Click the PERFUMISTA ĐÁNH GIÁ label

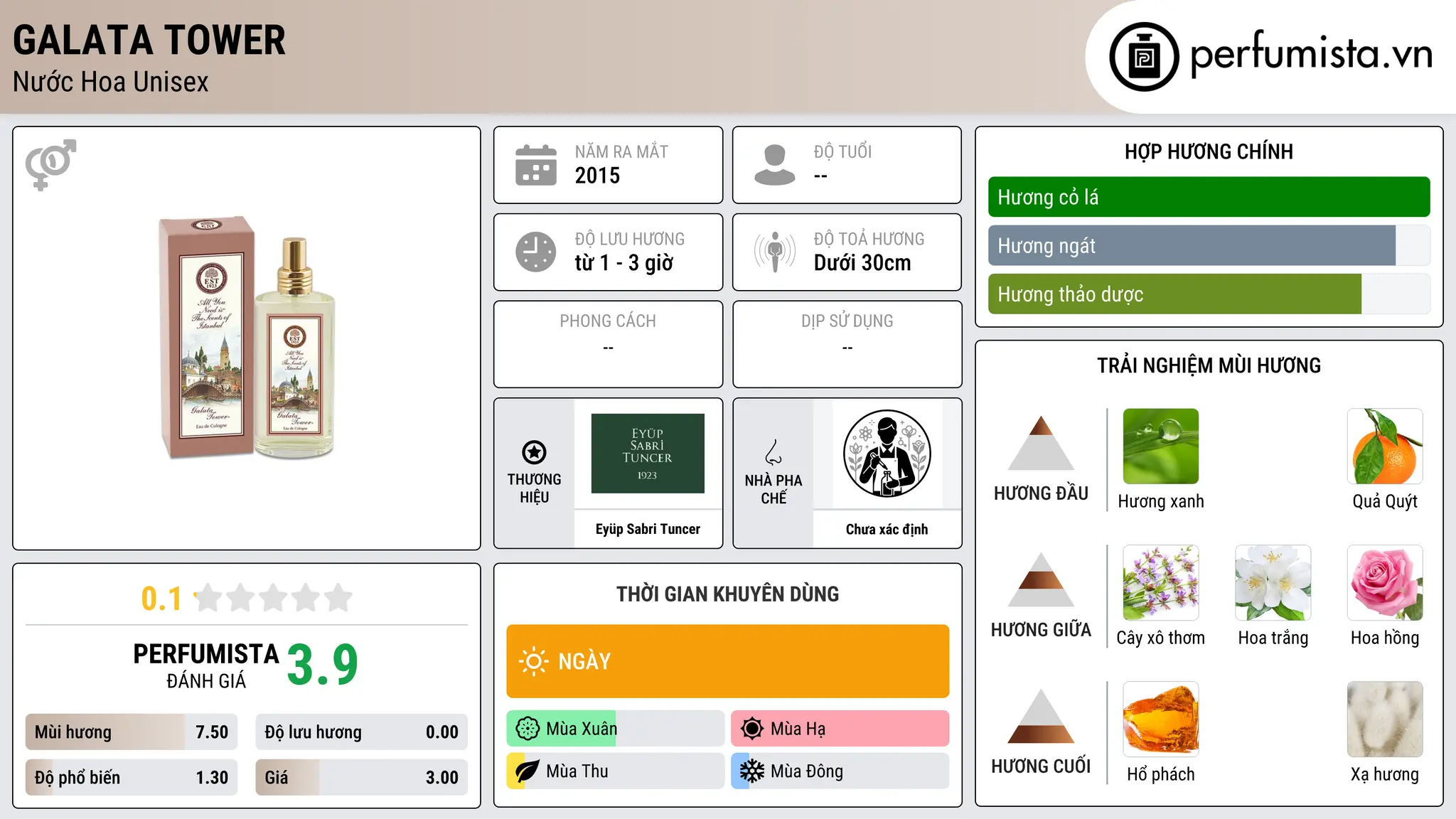206,665
